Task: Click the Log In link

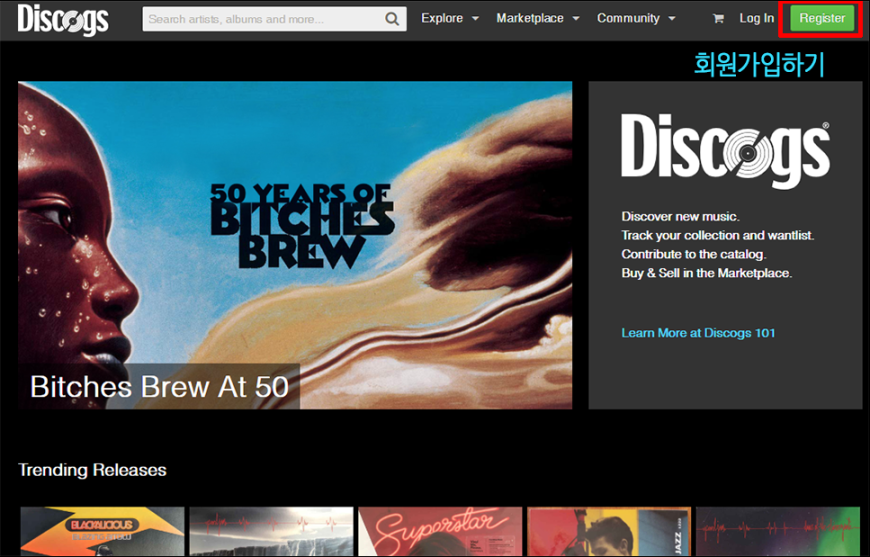Action: [756, 18]
